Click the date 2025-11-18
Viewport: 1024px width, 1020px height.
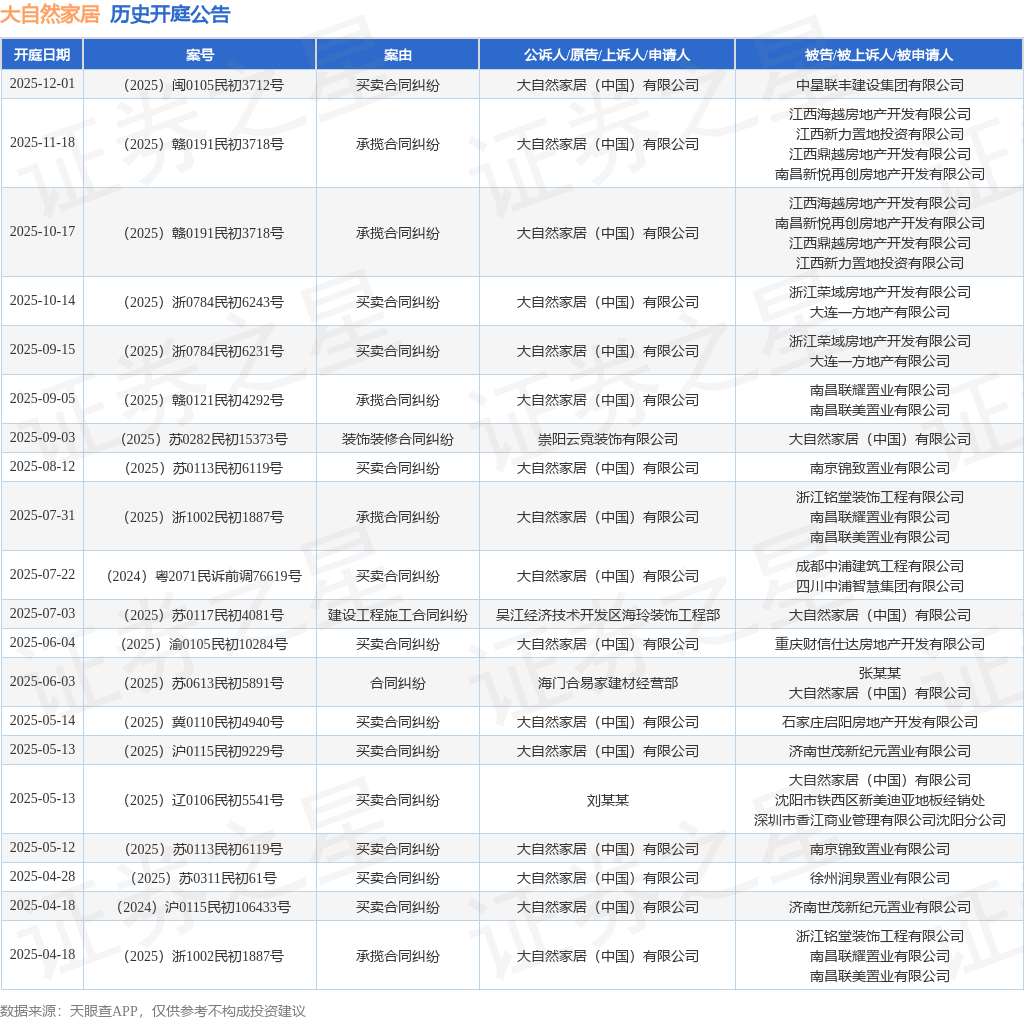tap(42, 142)
